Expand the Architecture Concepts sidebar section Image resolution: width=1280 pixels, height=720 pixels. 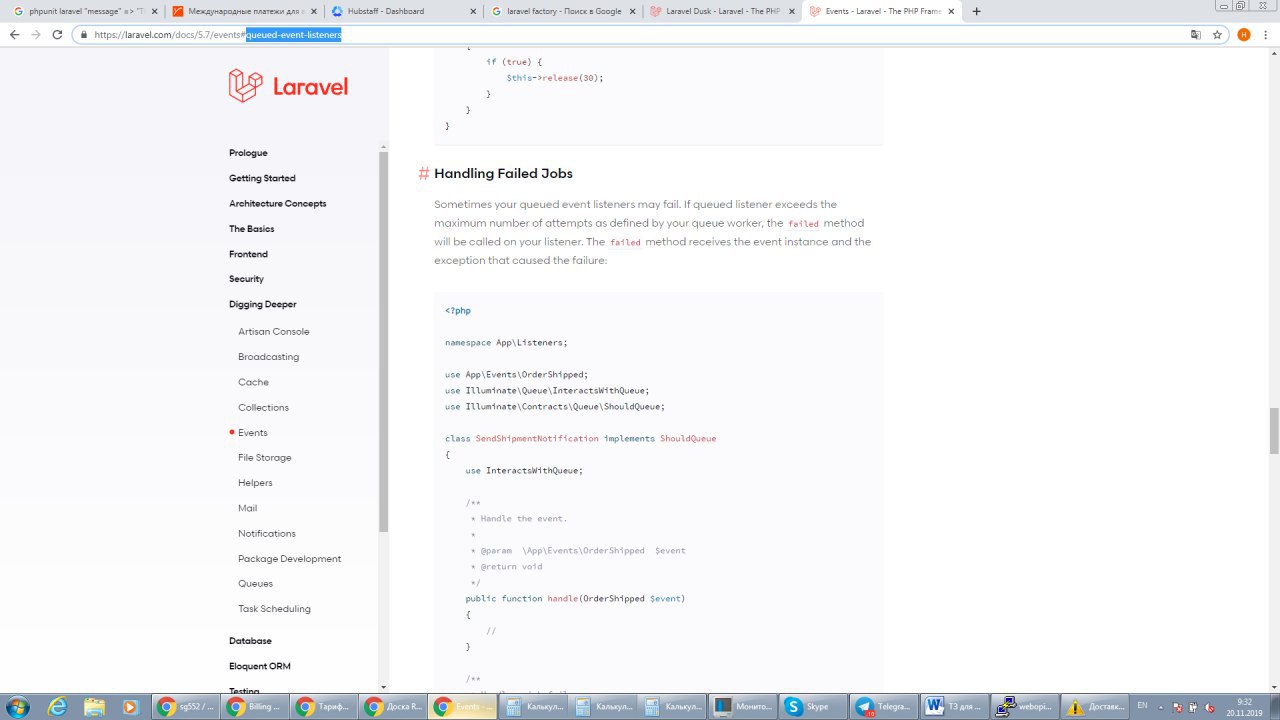[277, 203]
